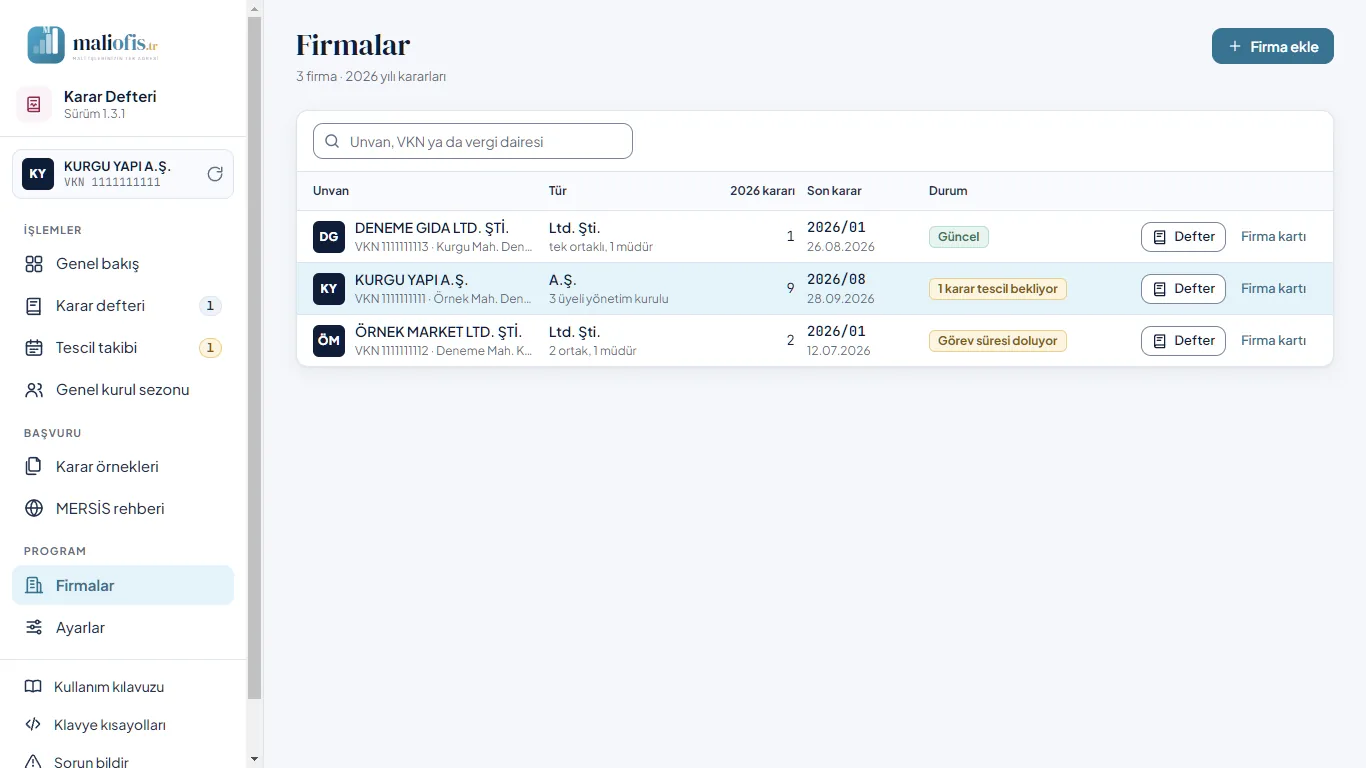1366x768 pixels.
Task: Click the sidebar vertical scrollbar
Action: pyautogui.click(x=255, y=360)
